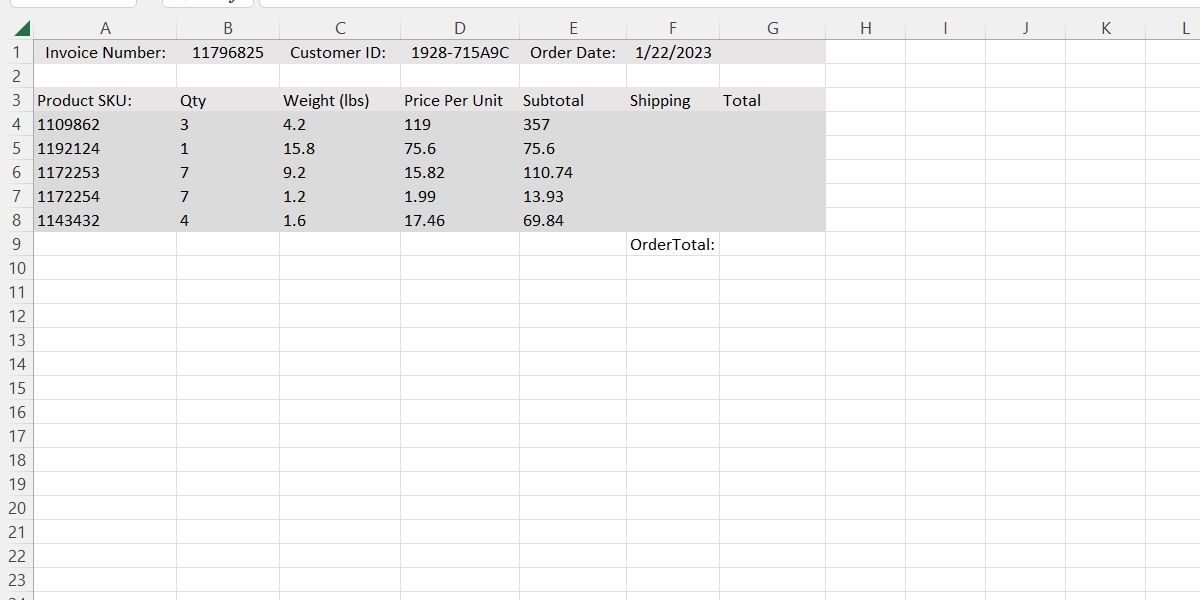
Task: Click subtotal value 110.74
Action: point(573,172)
